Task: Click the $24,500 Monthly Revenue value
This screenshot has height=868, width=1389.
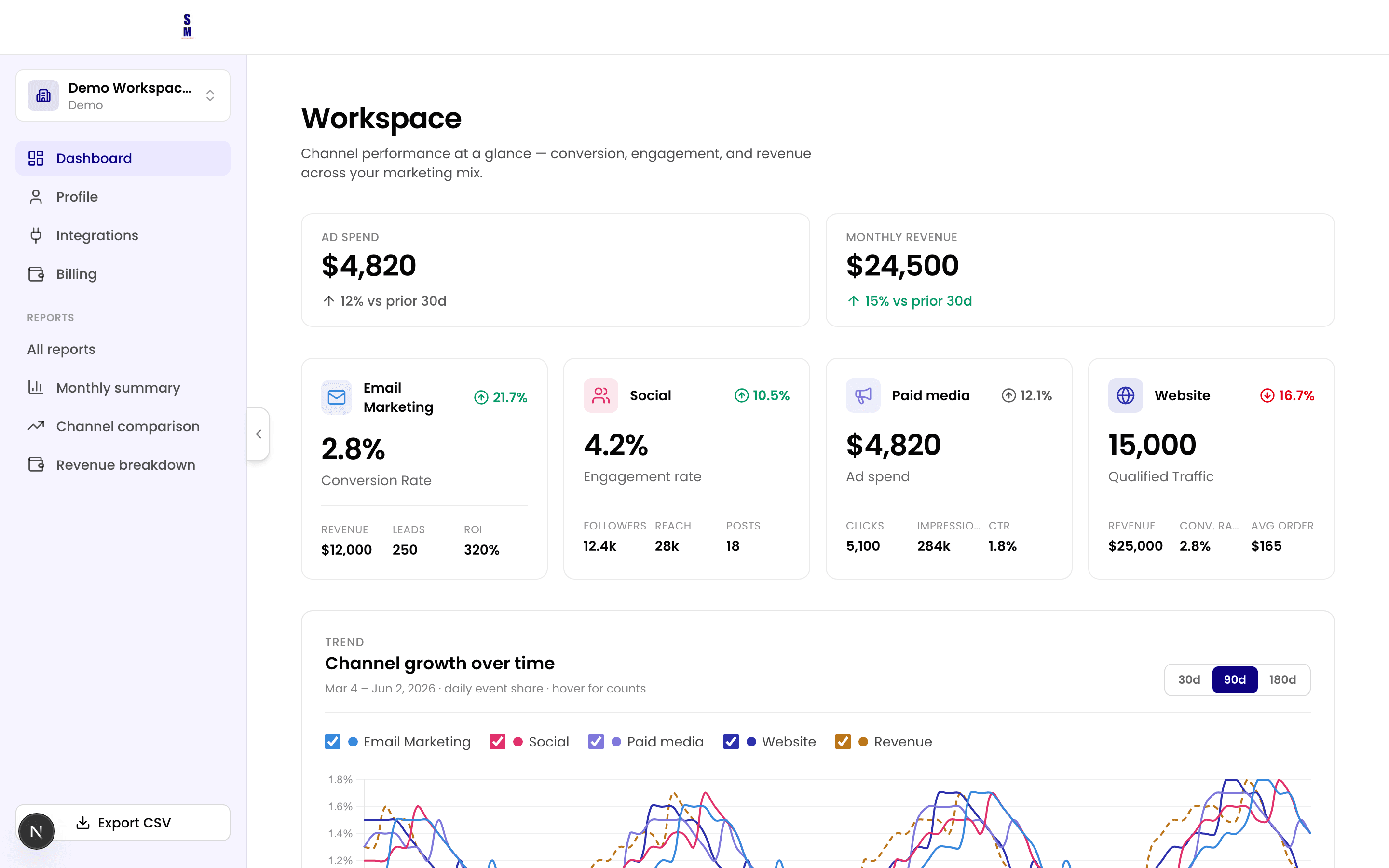Action: point(902,266)
